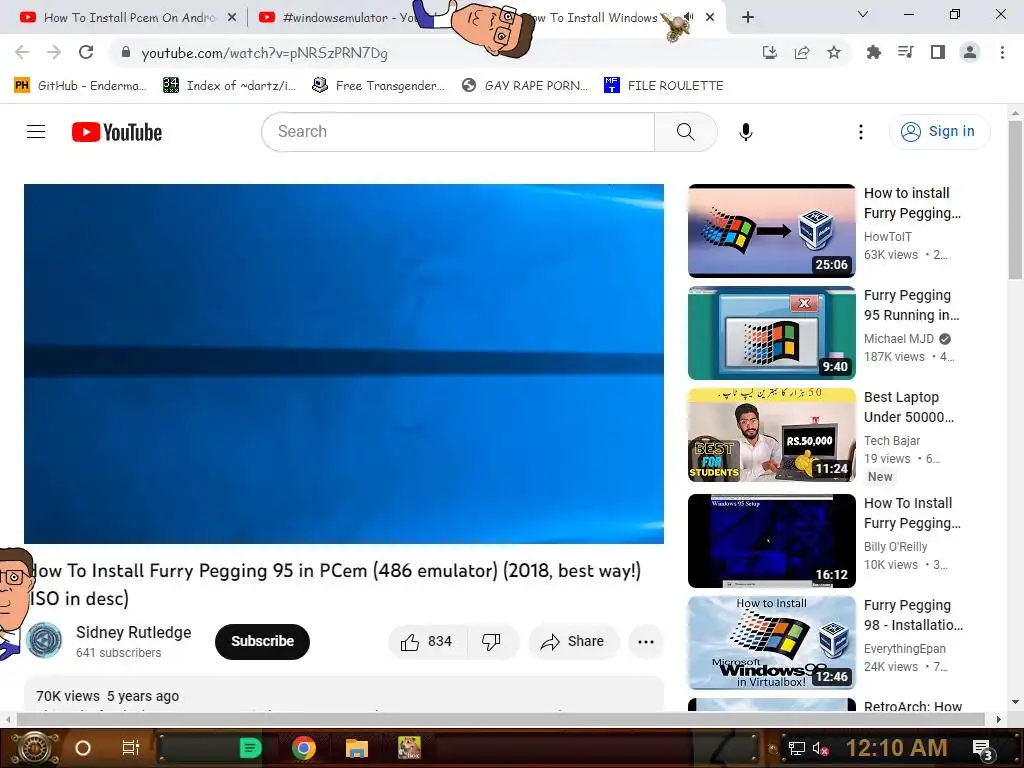Open the 9:40 Michael MJD thumbnail
This screenshot has width=1024, height=768.
pos(772,333)
